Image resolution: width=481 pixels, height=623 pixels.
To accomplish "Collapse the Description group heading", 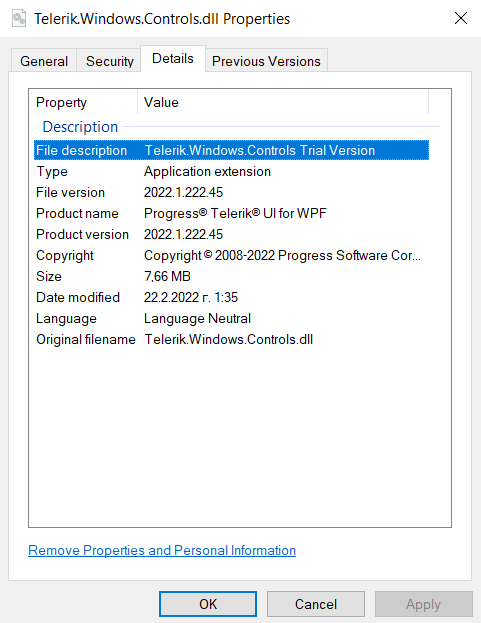I will click(80, 127).
